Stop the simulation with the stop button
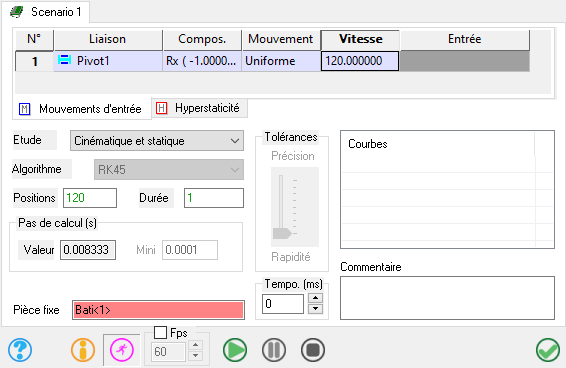 point(313,350)
